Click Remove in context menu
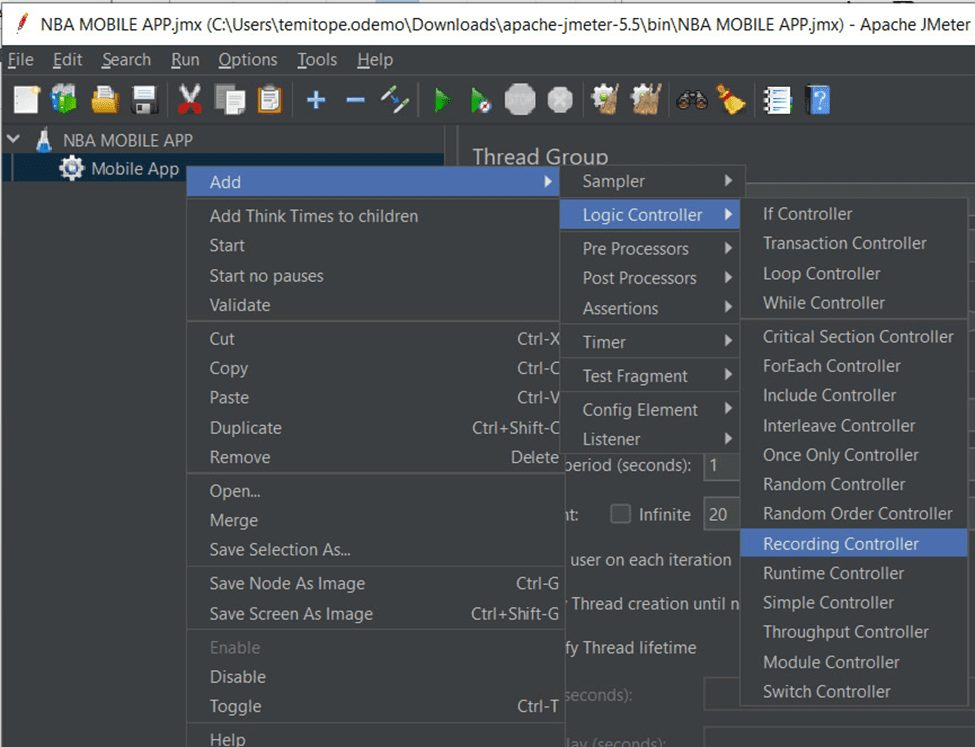The height and width of the screenshot is (747, 975). (375, 457)
